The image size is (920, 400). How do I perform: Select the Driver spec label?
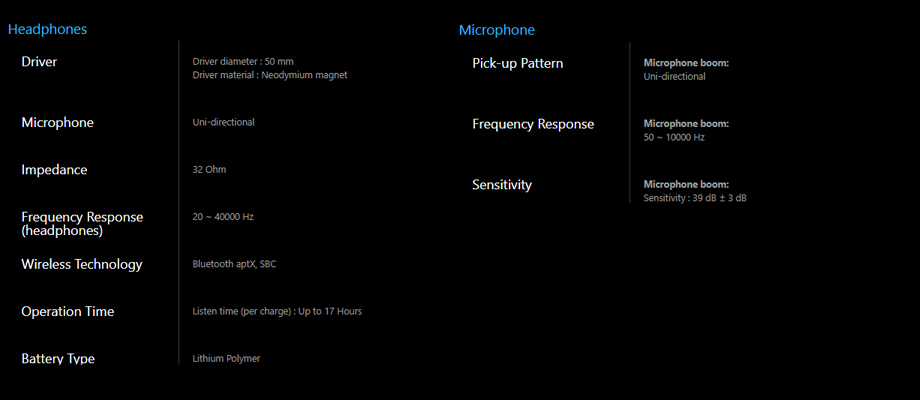tap(39, 61)
